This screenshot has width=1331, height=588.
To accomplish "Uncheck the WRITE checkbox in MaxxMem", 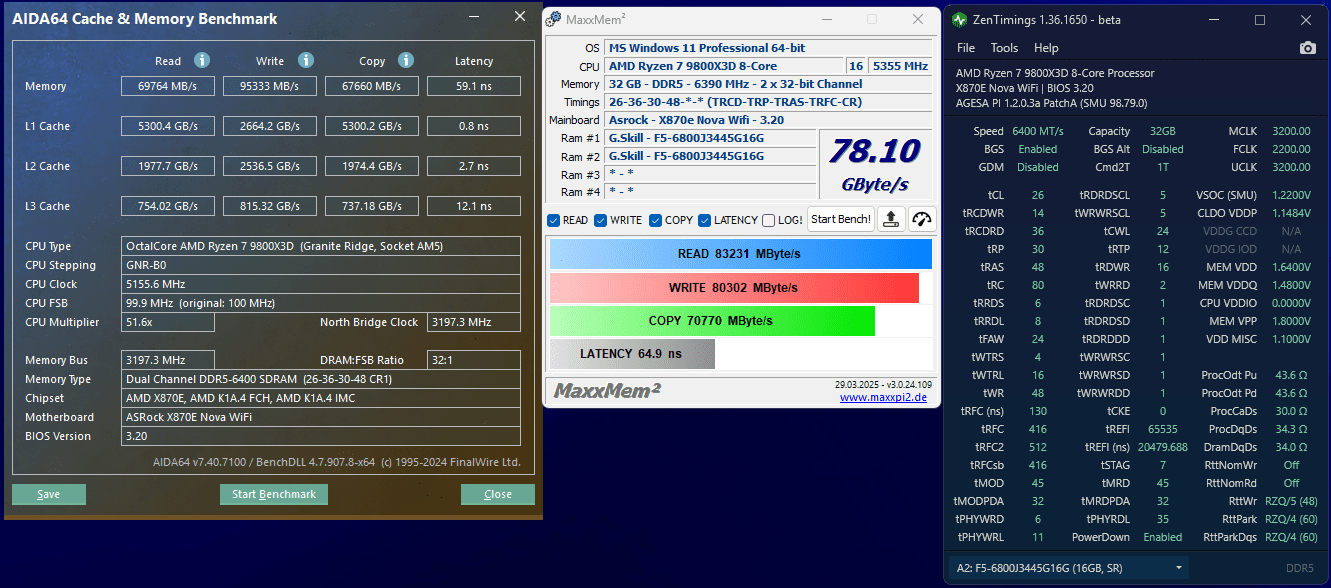I will point(601,220).
